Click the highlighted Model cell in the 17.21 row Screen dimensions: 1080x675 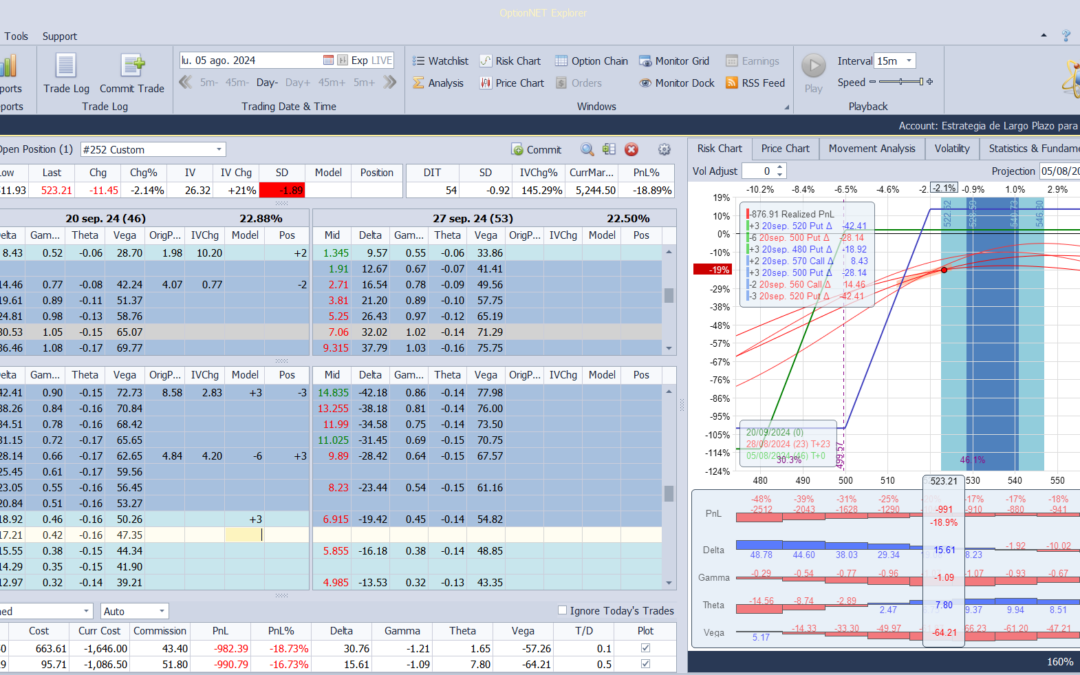[245, 534]
